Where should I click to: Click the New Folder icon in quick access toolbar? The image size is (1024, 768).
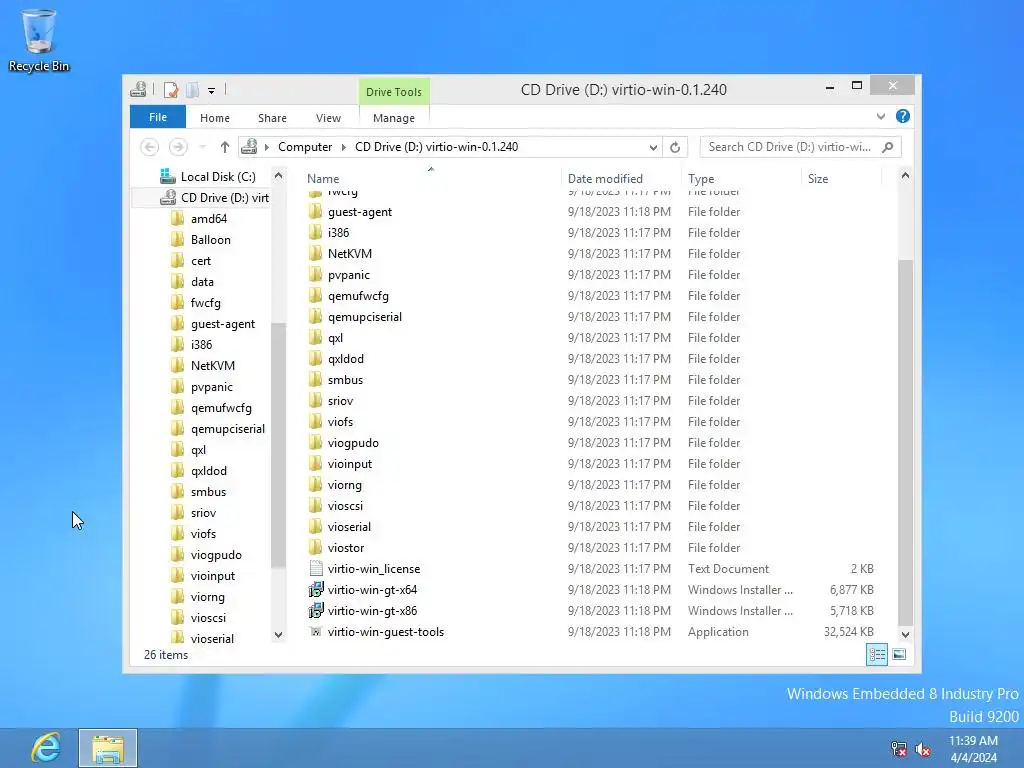[x=193, y=89]
